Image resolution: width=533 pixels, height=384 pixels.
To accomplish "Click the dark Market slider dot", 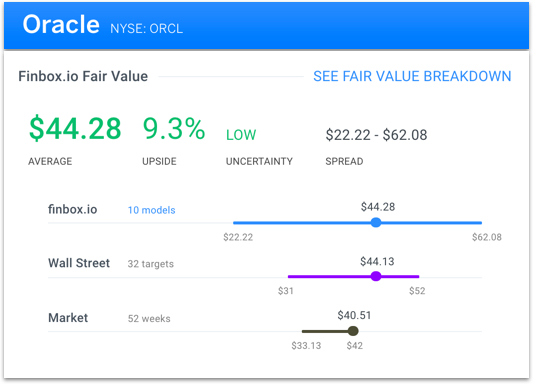I will [x=353, y=331].
